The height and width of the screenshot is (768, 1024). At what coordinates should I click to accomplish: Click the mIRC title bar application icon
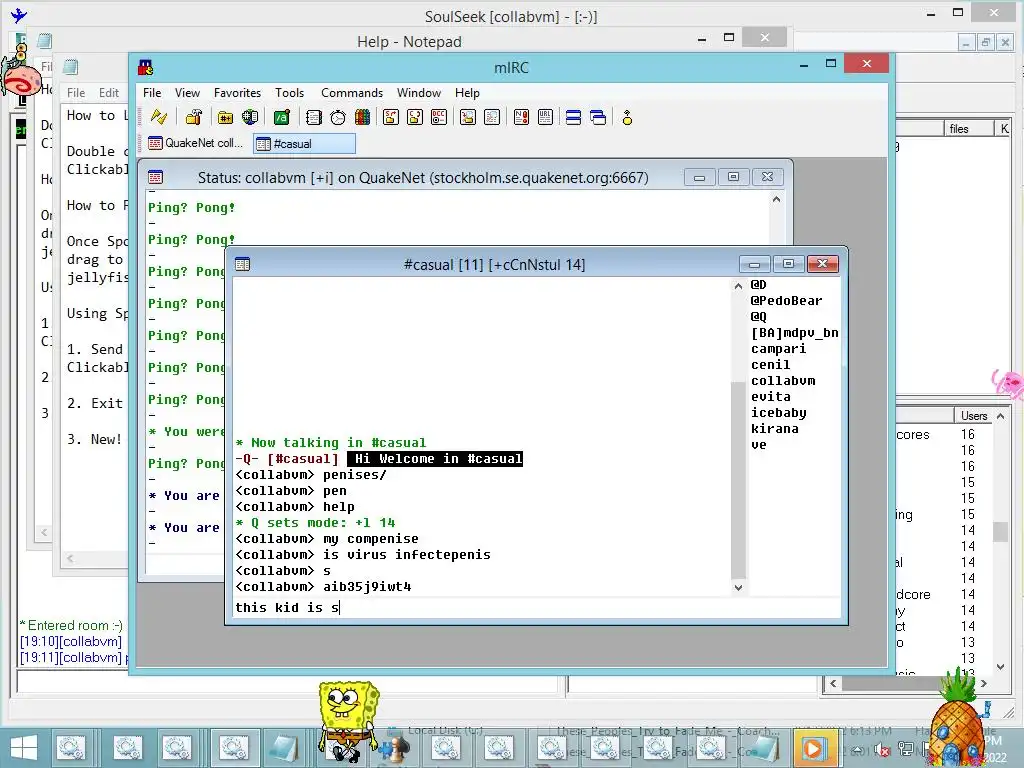(x=146, y=67)
